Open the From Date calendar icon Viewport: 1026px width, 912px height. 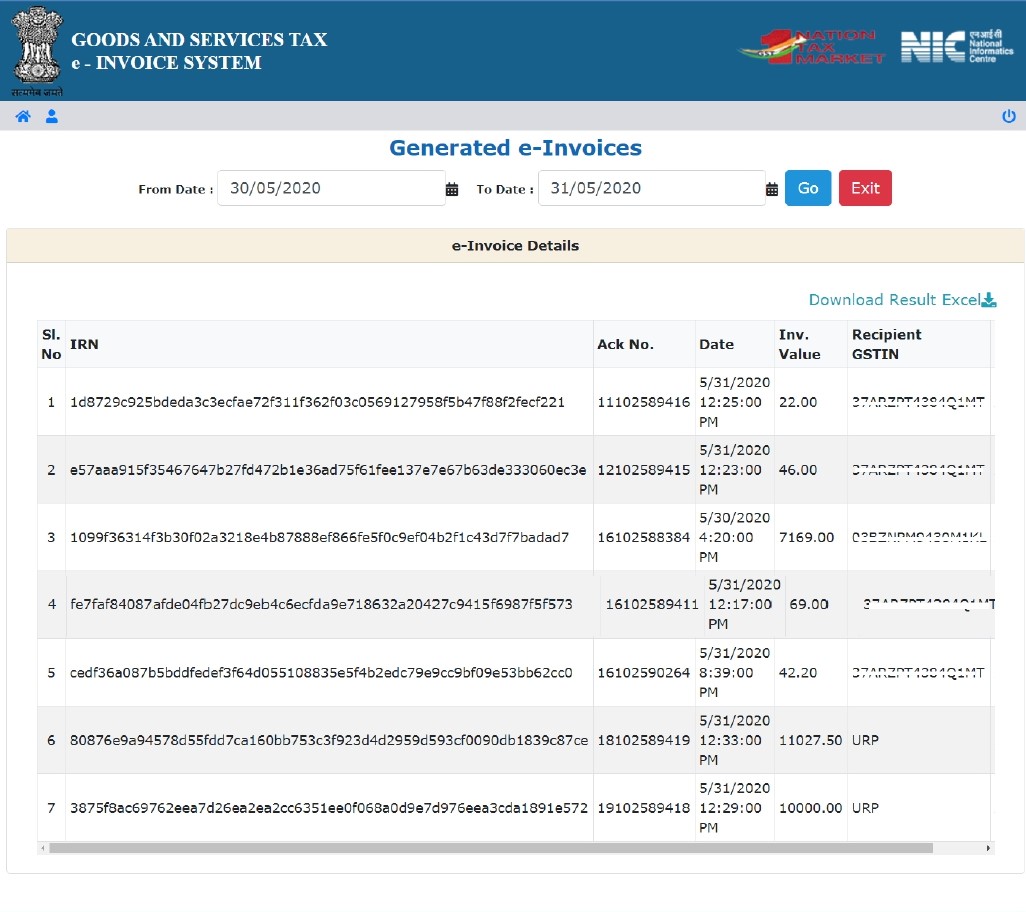coord(452,189)
